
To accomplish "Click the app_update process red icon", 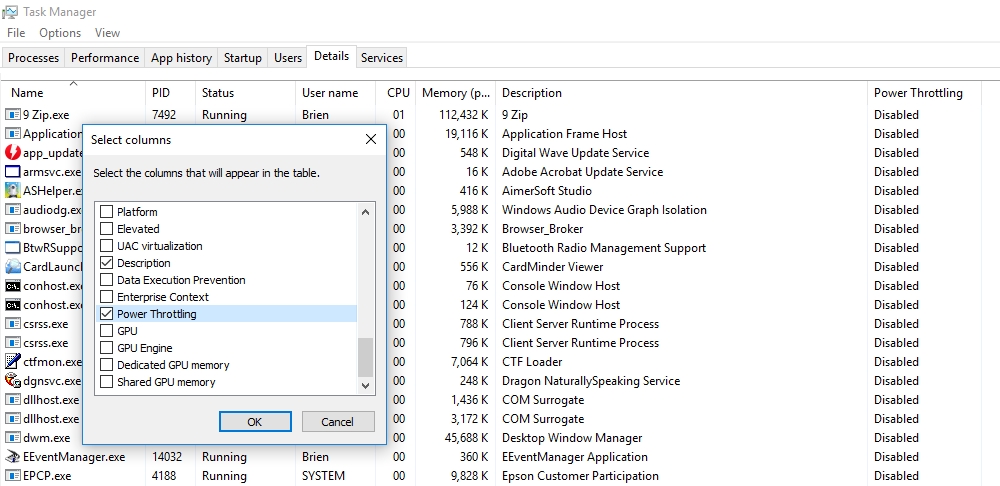I will [13, 153].
